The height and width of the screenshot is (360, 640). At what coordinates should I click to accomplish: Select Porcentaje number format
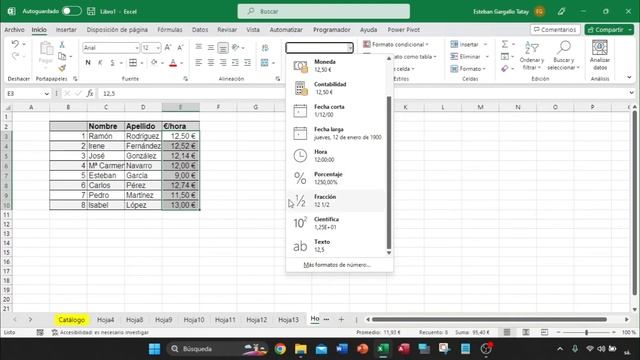pyautogui.click(x=336, y=178)
